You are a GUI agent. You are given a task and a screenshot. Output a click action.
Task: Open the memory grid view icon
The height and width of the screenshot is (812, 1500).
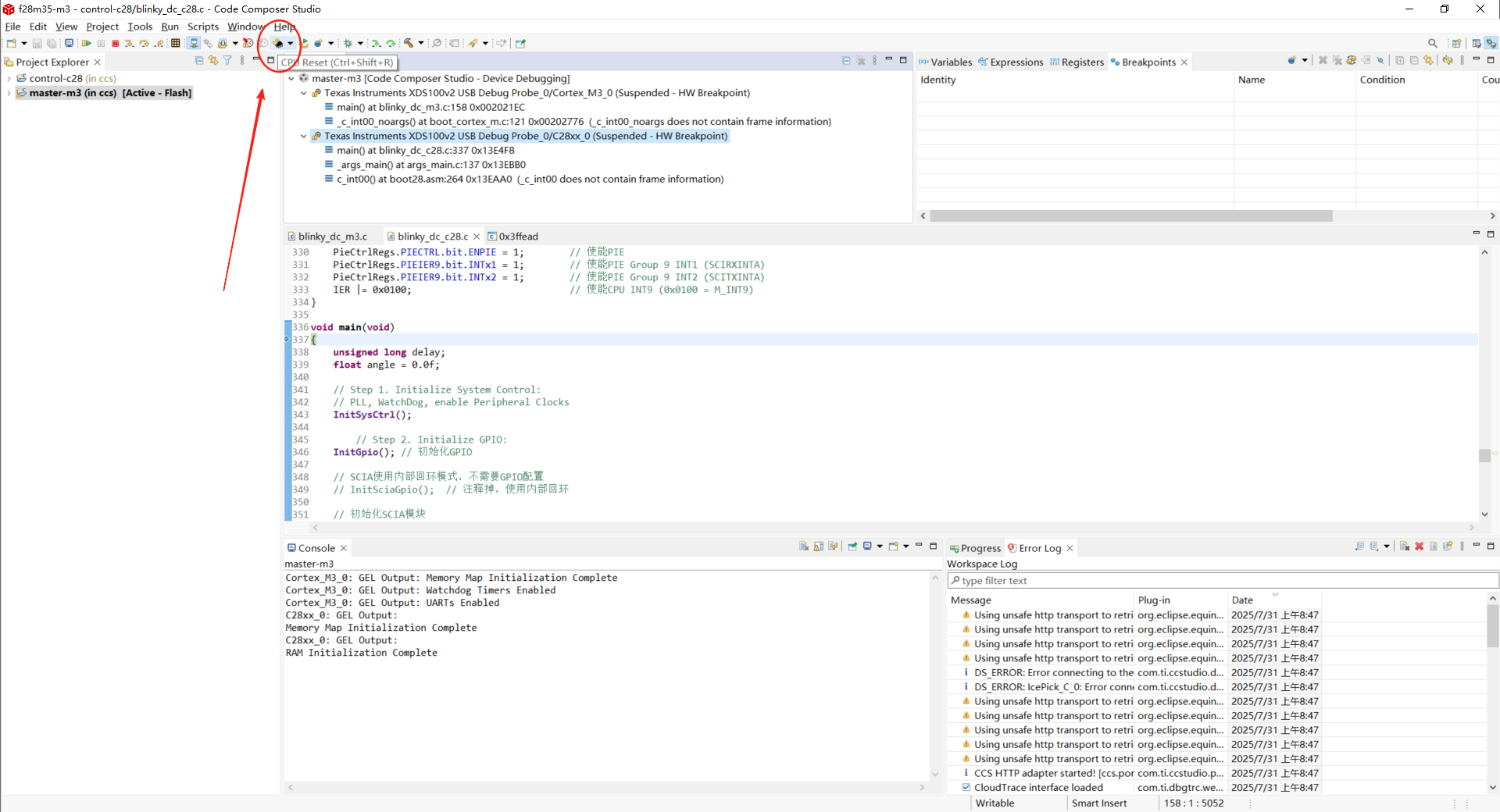[176, 44]
